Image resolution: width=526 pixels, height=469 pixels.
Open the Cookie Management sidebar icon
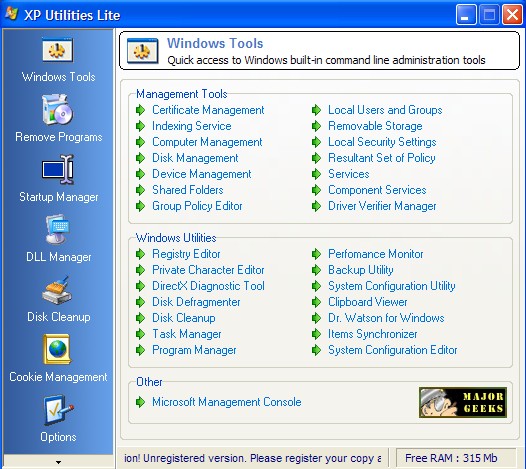57,349
